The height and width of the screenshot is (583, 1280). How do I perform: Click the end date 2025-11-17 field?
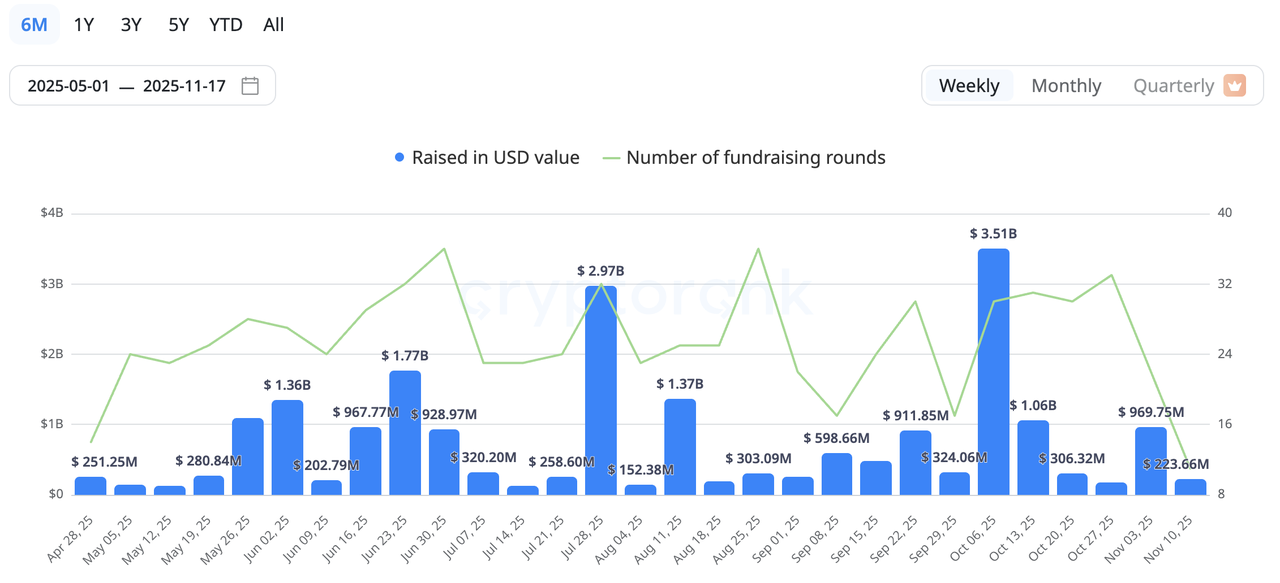[x=184, y=86]
